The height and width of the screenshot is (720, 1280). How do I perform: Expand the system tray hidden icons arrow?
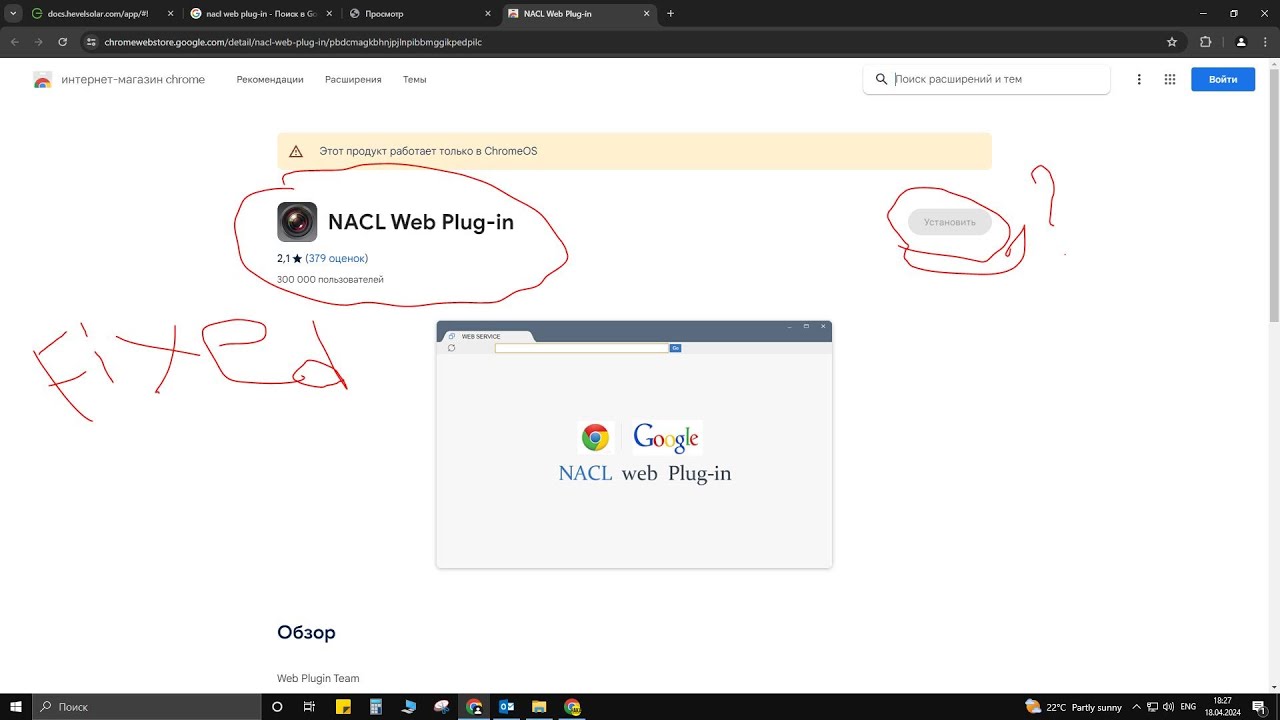pyautogui.click(x=1138, y=707)
